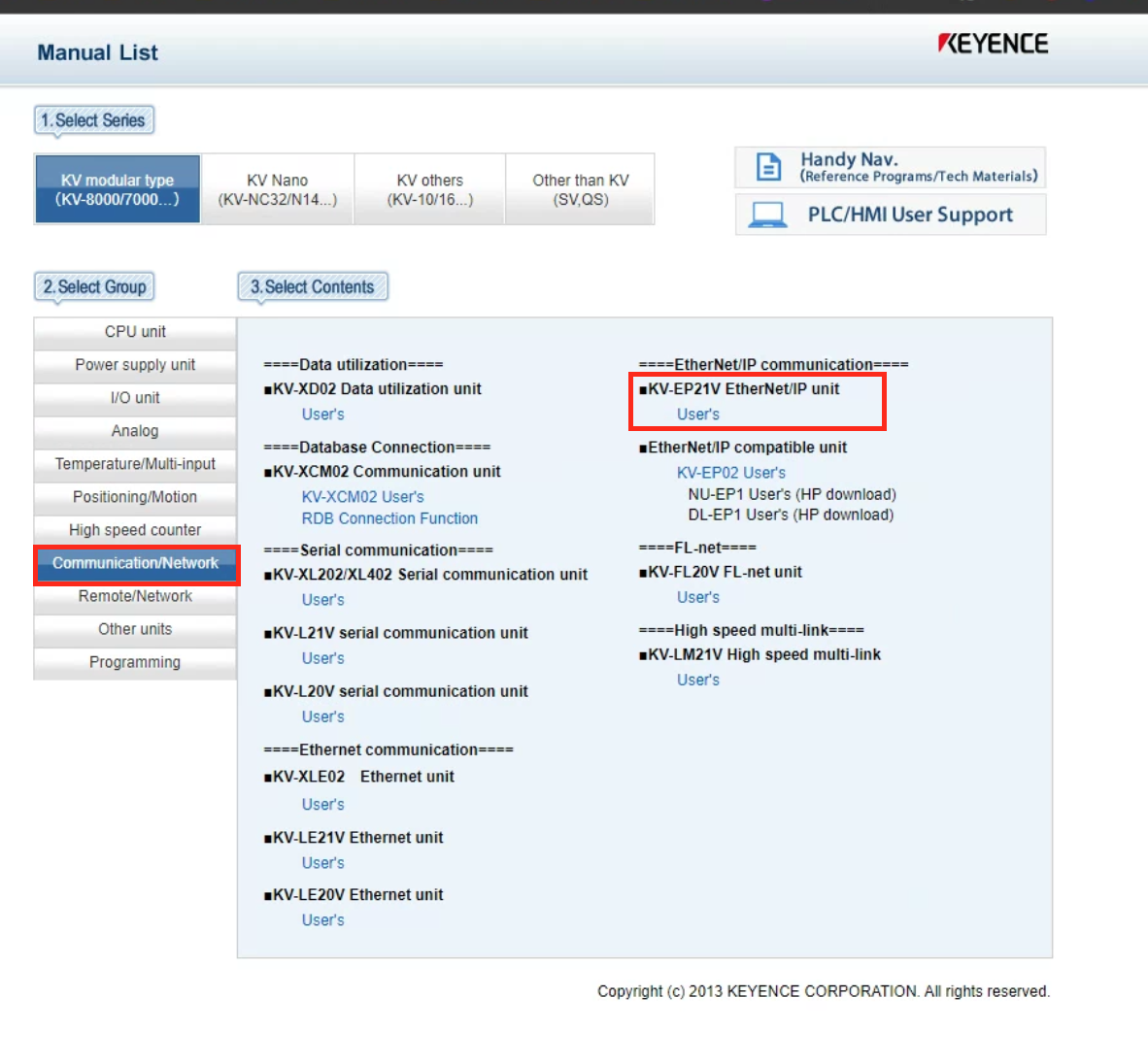The width and height of the screenshot is (1148, 1064).
Task: Open the RDB Connection Function link
Action: click(389, 518)
